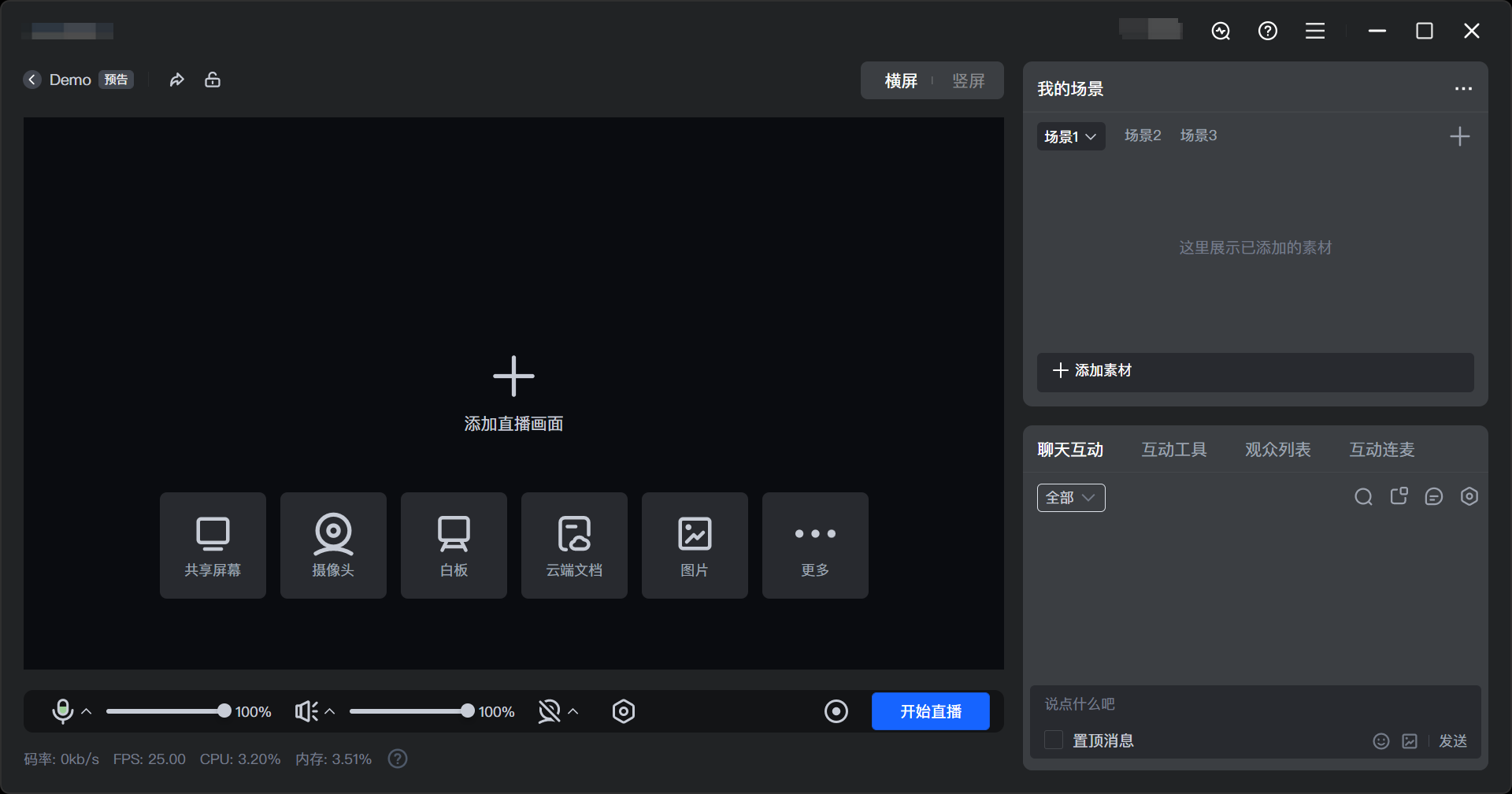Expand the speaker device options arrow
The height and width of the screenshot is (794, 1512).
click(330, 711)
